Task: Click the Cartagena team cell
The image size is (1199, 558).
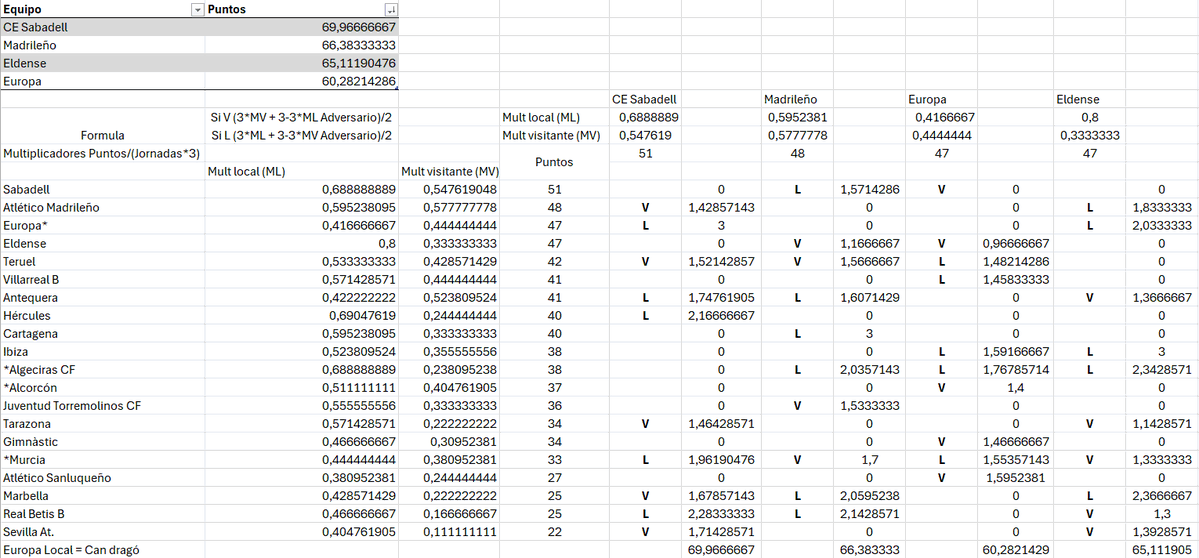Action: pyautogui.click(x=102, y=334)
